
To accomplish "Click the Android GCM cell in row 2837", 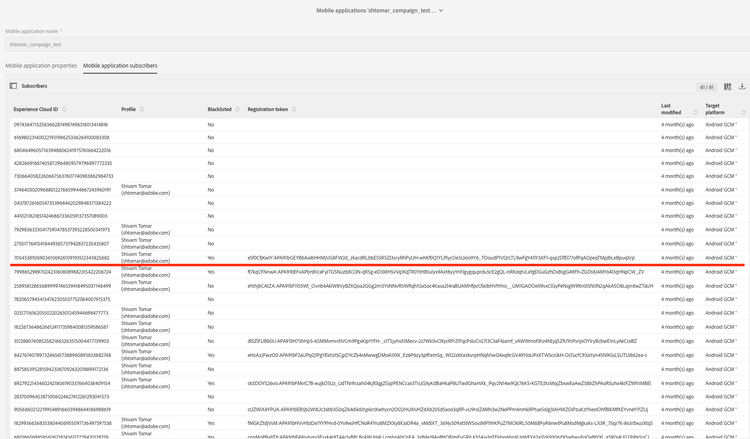I will (721, 397).
